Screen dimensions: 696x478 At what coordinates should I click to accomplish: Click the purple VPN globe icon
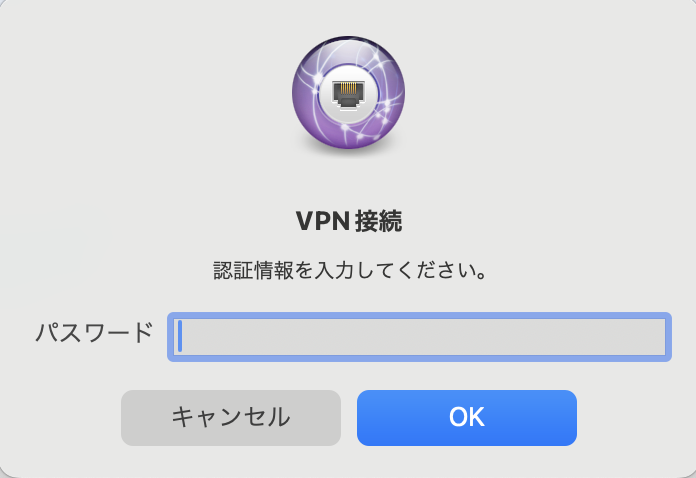tap(348, 92)
